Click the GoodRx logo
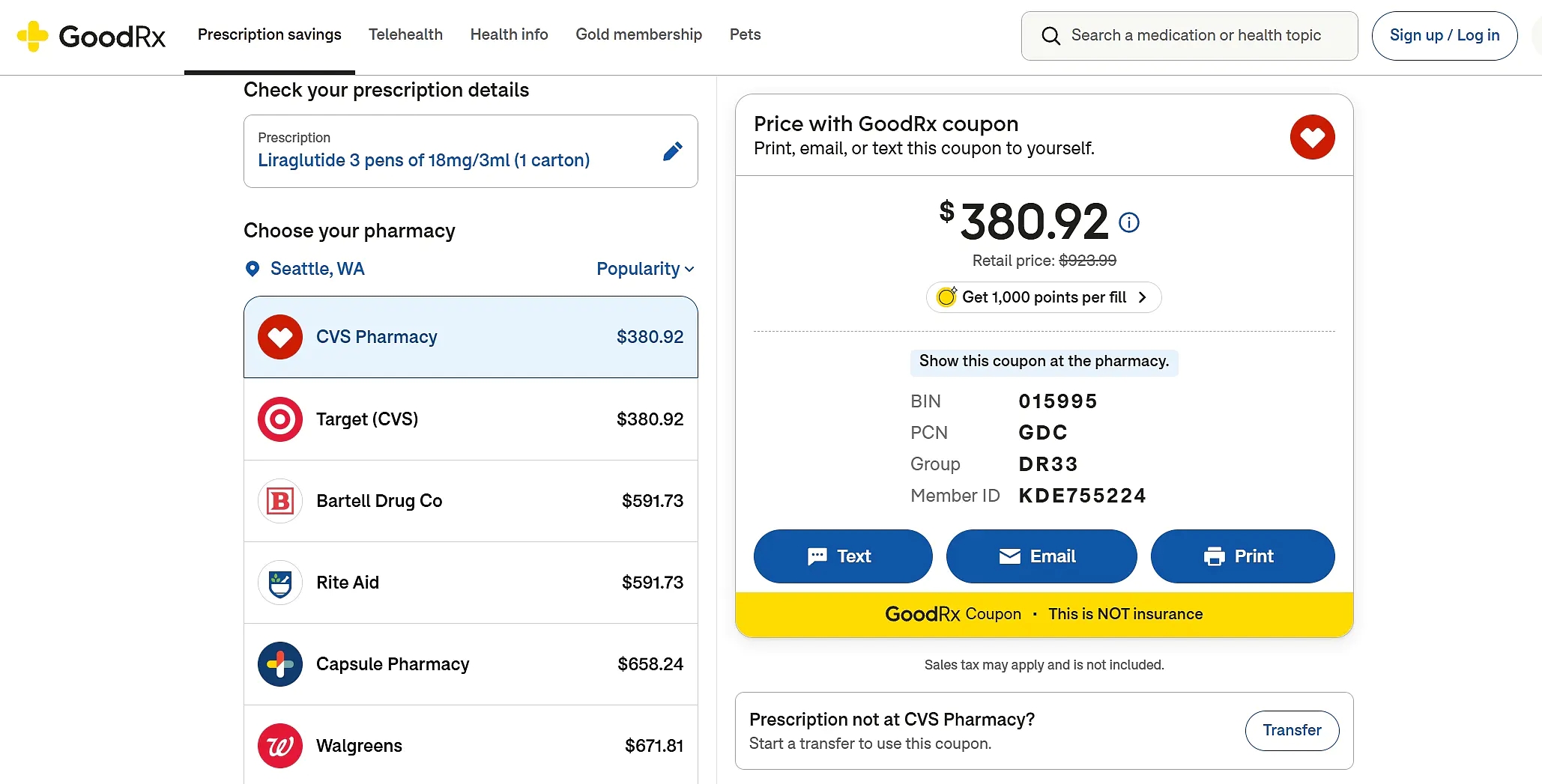The image size is (1542, 784). click(91, 36)
